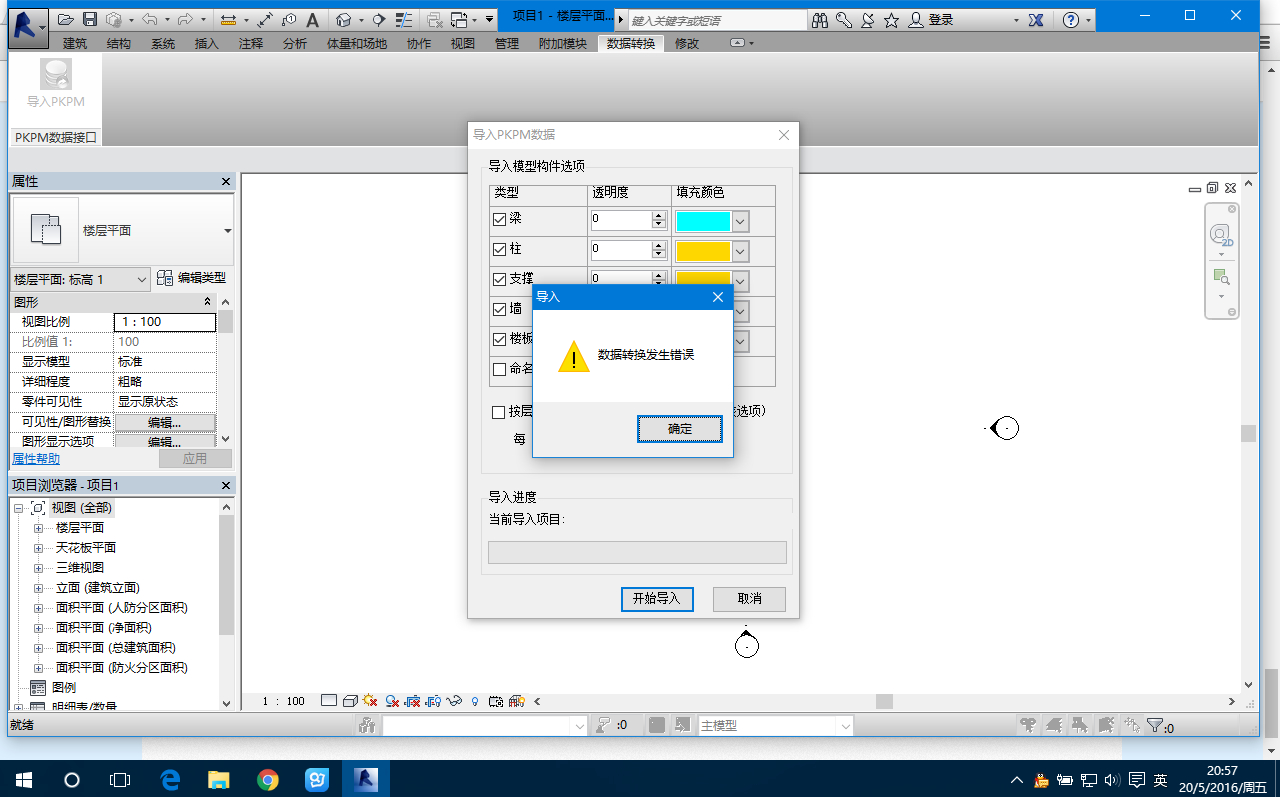Screen dimensions: 1280x797
Task: Open Chrome from the Windows taskbar
Action: coord(267,780)
